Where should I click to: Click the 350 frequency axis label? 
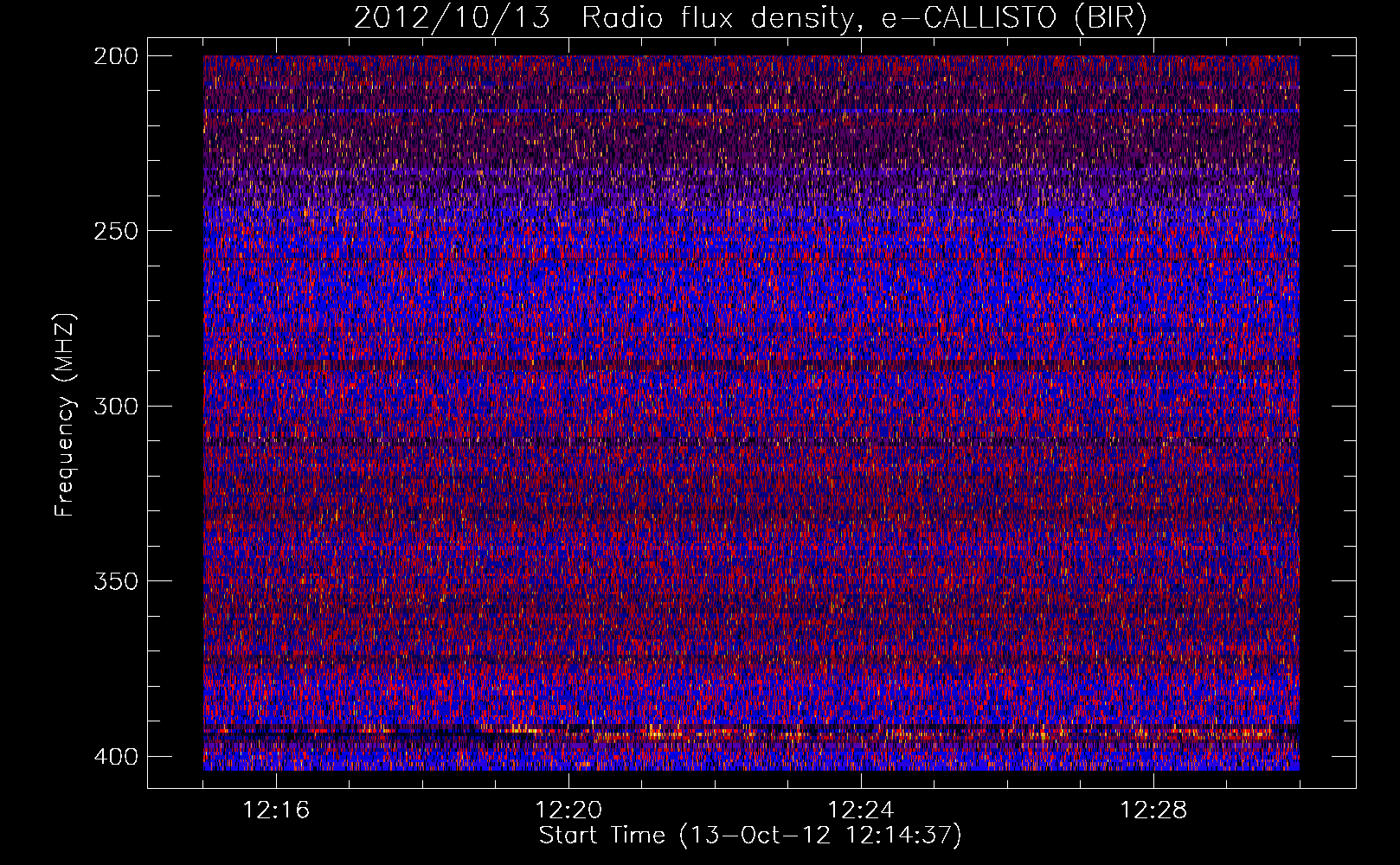(x=115, y=580)
